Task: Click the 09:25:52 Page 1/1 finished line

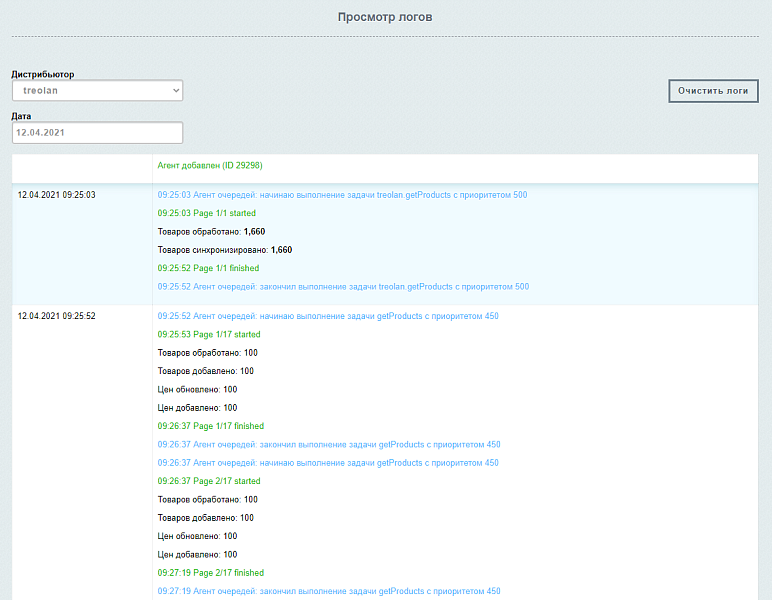Action: click(208, 268)
